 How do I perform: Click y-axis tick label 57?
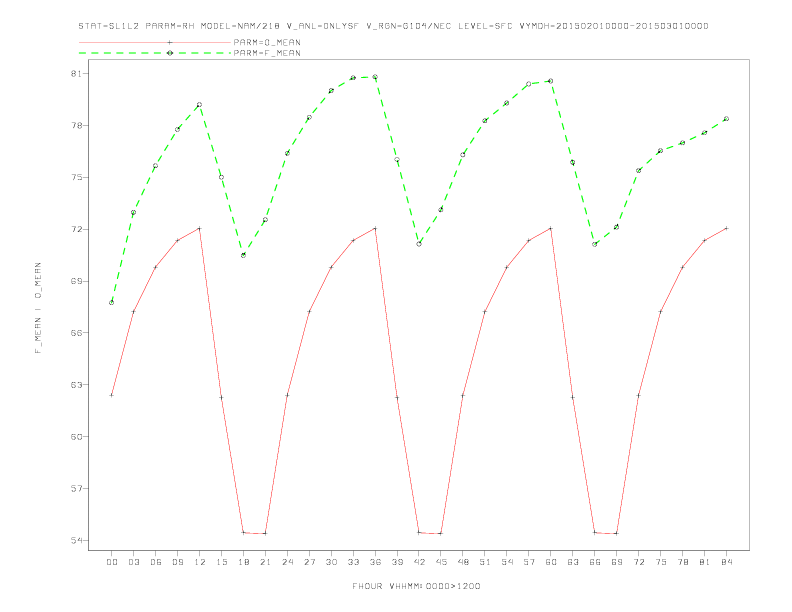pos(77,488)
